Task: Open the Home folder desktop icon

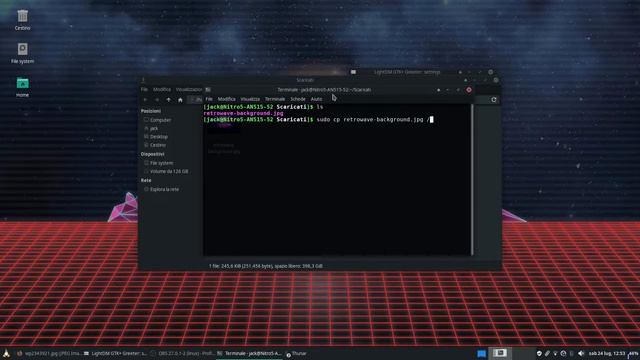Action: [x=22, y=87]
